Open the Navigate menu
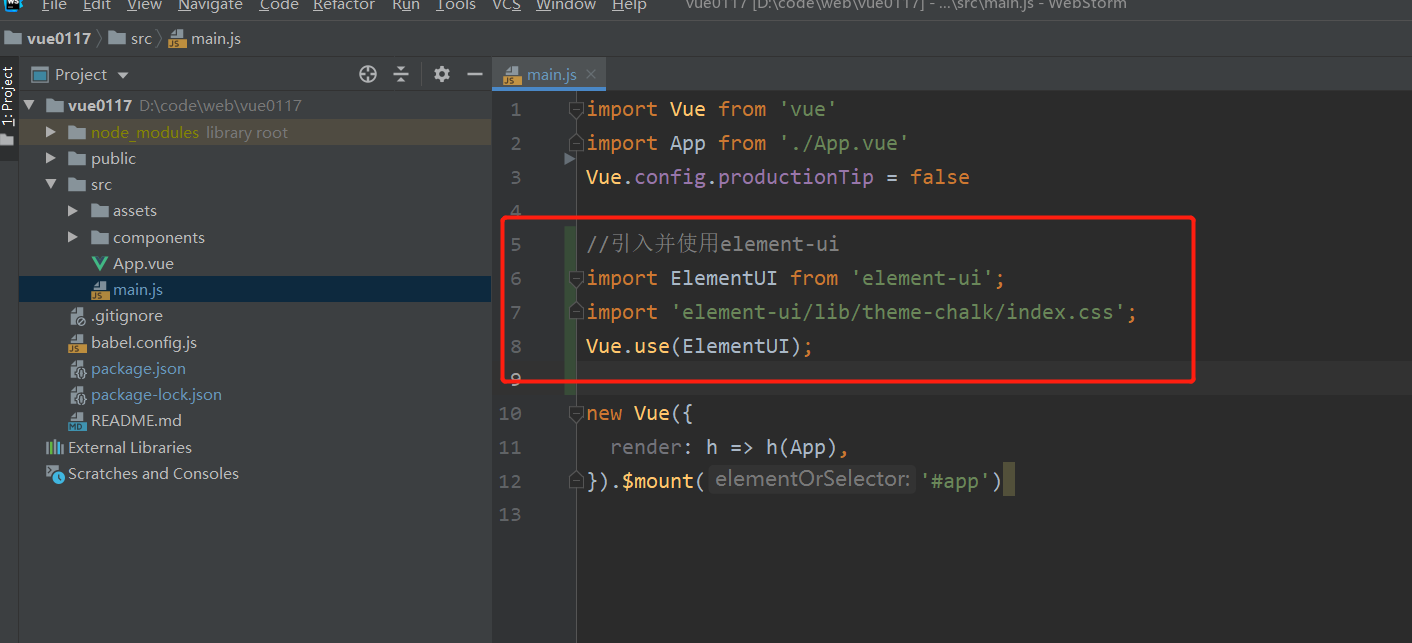1412x643 pixels. click(x=211, y=5)
